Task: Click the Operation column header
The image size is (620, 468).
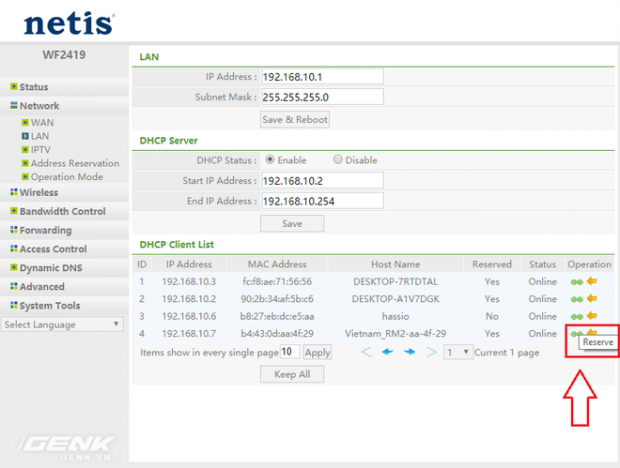Action: 589,264
